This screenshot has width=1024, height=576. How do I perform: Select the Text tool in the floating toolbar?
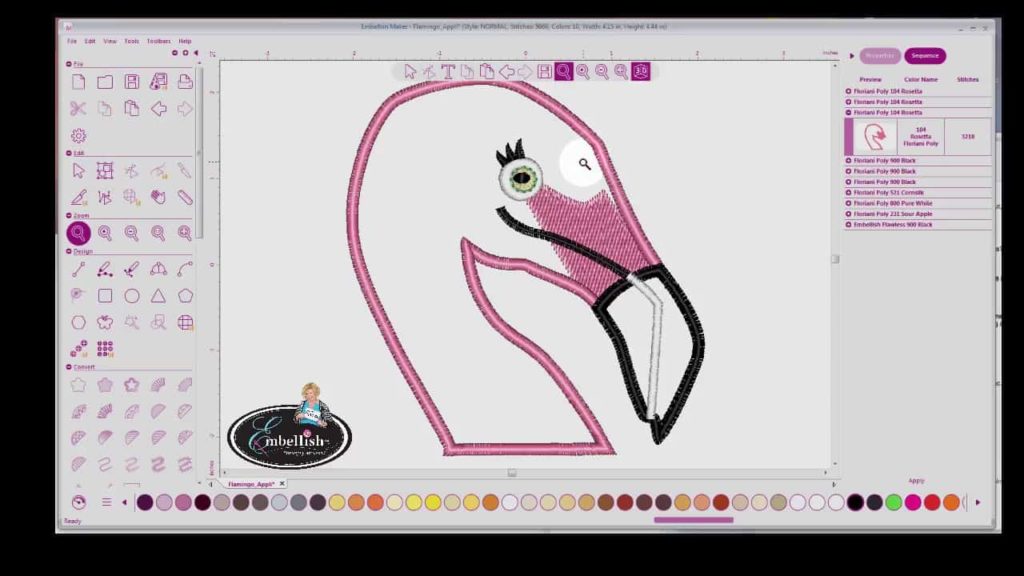click(447, 72)
